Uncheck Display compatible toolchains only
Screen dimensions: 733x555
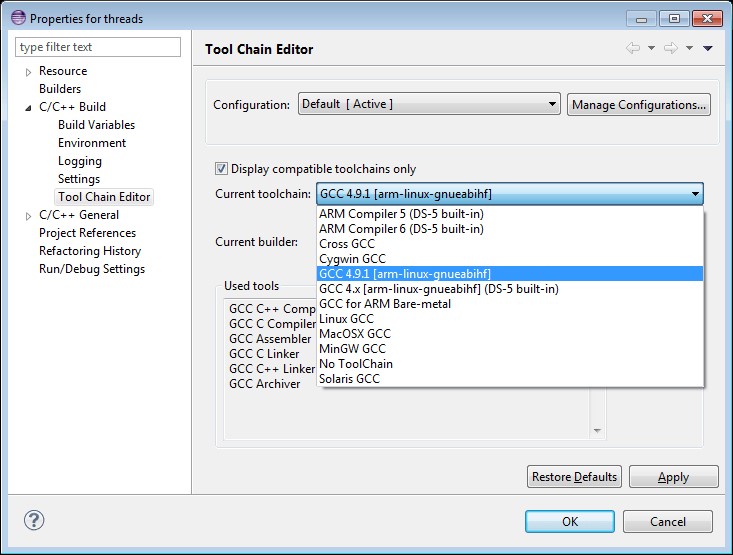coord(221,168)
